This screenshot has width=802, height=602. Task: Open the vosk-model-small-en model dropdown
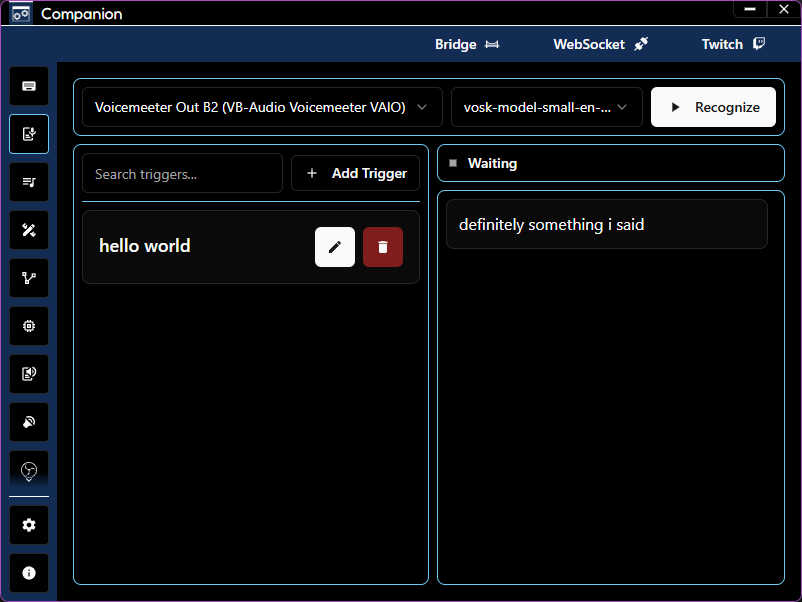pyautogui.click(x=546, y=107)
